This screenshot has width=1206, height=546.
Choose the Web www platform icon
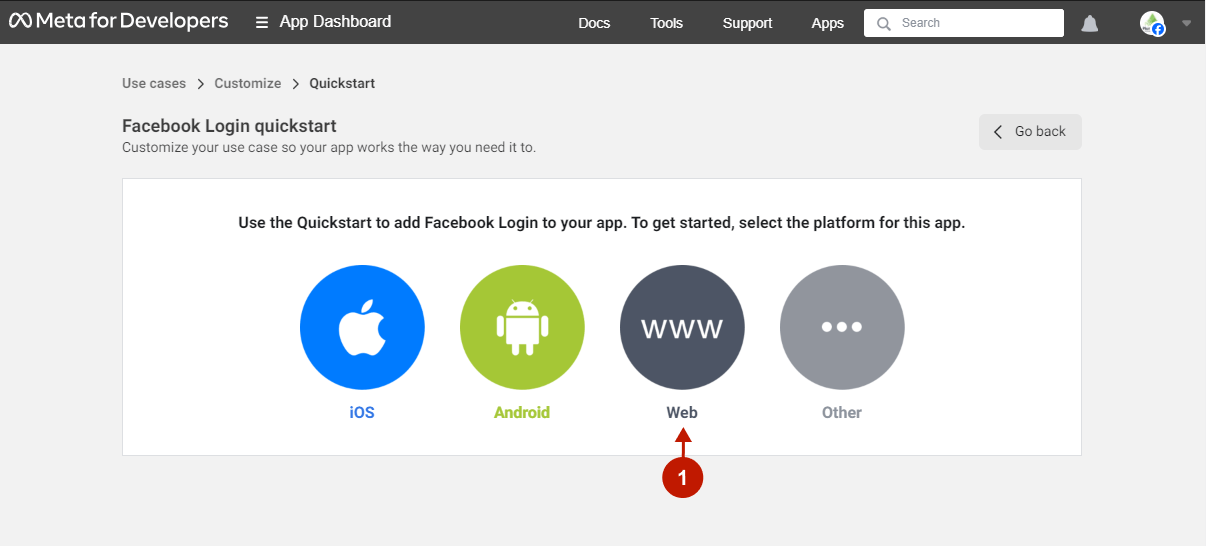click(682, 327)
